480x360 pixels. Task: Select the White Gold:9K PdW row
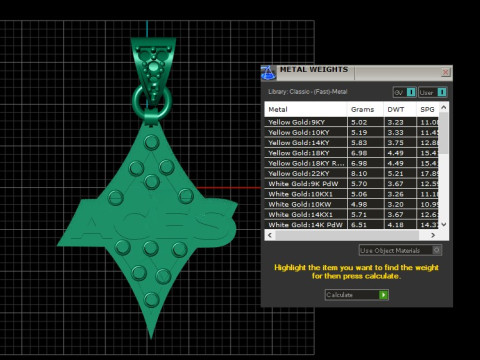coord(352,184)
